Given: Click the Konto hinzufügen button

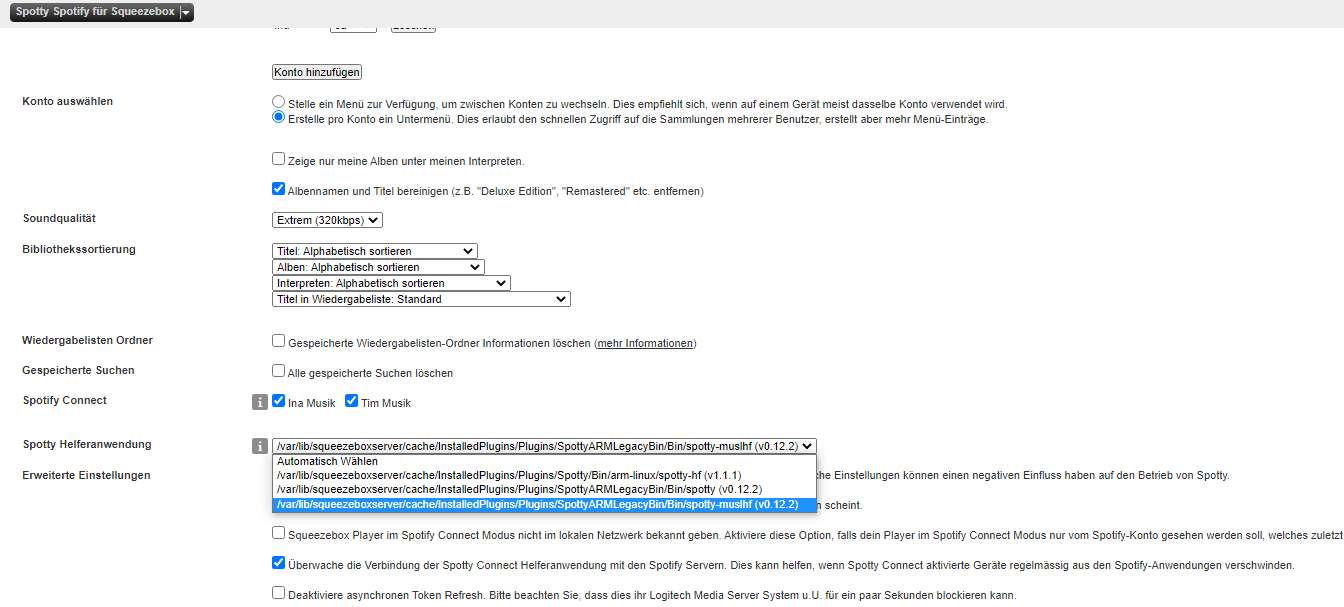Looking at the screenshot, I should tap(317, 72).
